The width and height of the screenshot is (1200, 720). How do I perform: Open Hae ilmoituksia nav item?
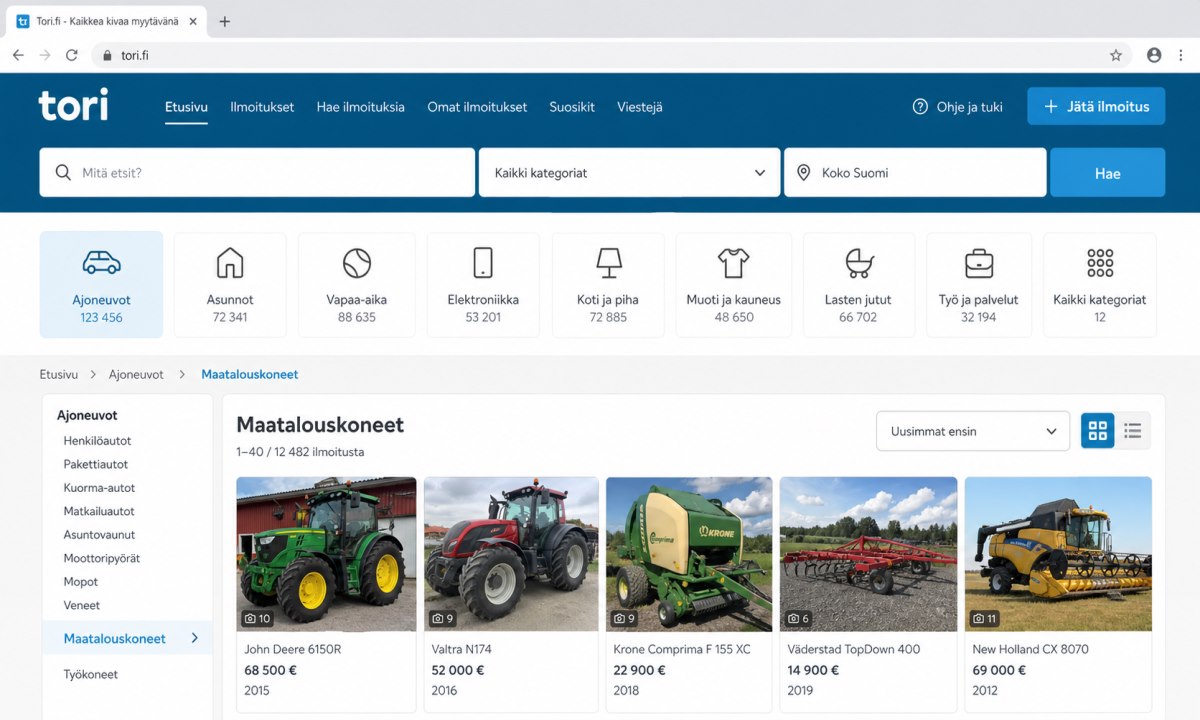point(361,107)
